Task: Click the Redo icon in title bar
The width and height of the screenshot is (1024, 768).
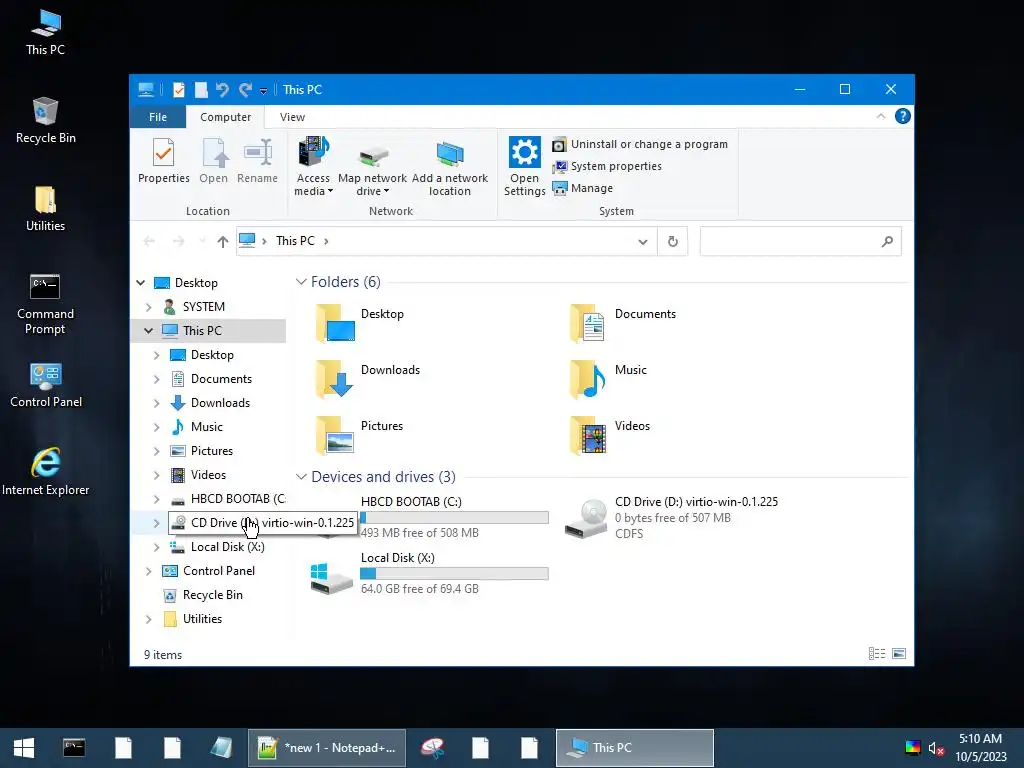Action: pos(246,89)
